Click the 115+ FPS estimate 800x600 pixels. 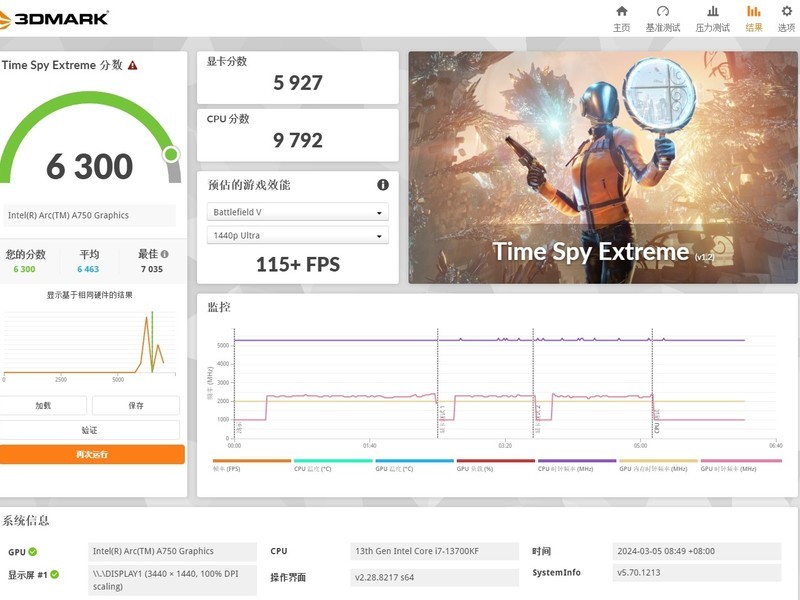pyautogui.click(x=298, y=264)
